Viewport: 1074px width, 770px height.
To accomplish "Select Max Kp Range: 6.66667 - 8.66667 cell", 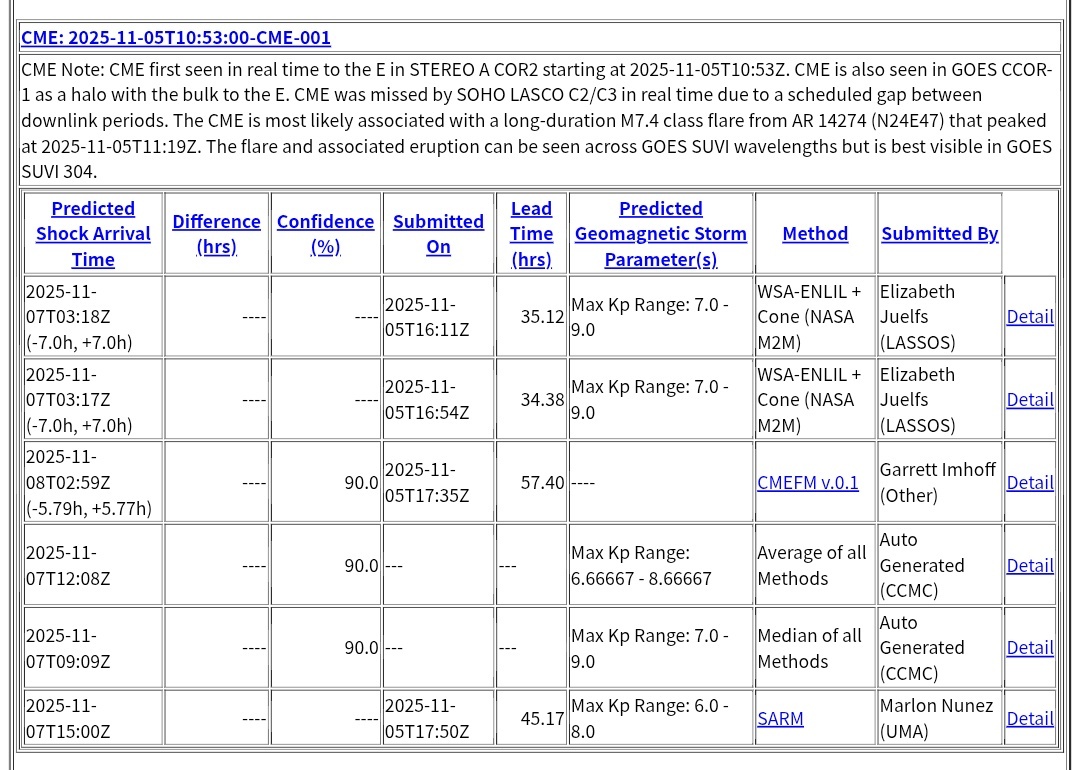I will coord(661,565).
